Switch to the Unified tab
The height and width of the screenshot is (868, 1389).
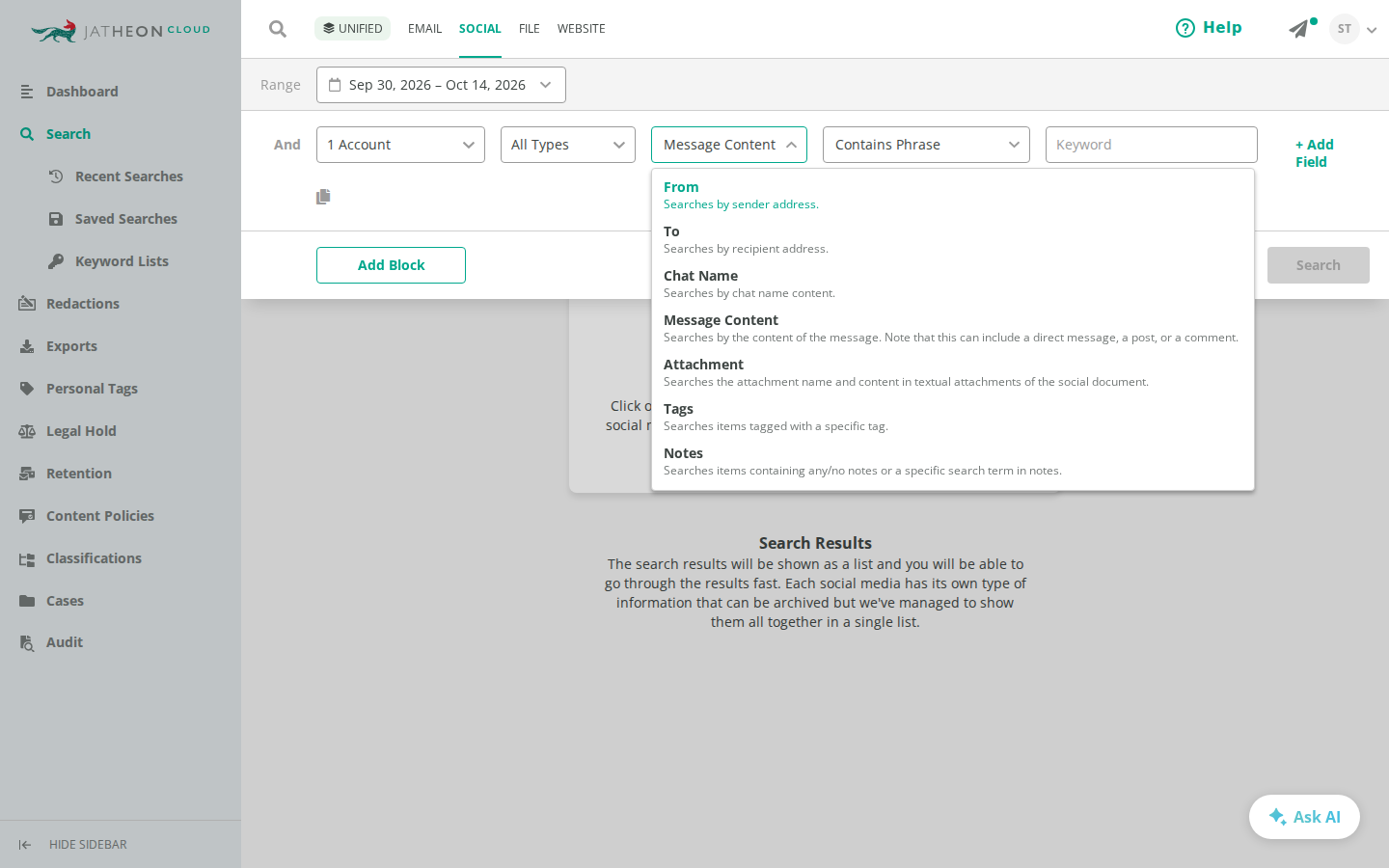tap(352, 29)
